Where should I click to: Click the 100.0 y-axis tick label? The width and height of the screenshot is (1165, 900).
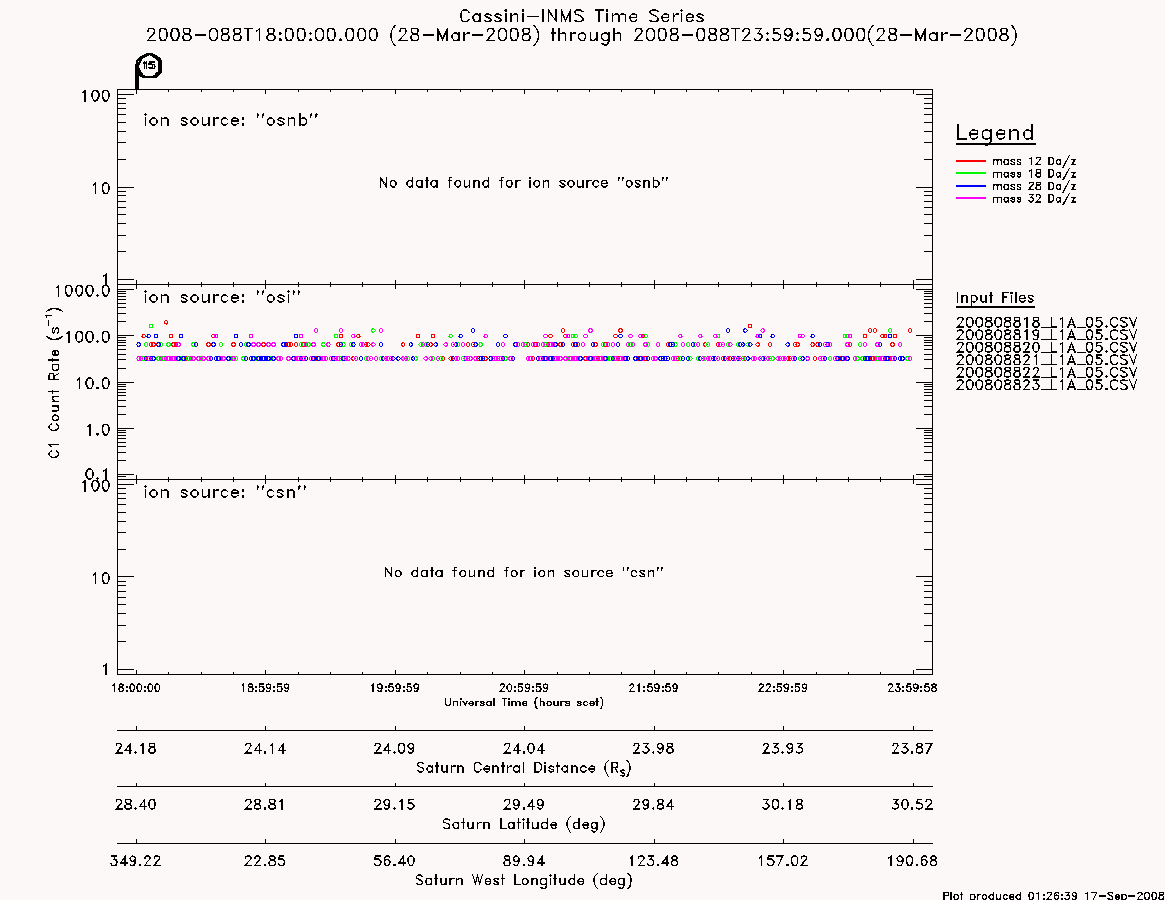[x=87, y=337]
